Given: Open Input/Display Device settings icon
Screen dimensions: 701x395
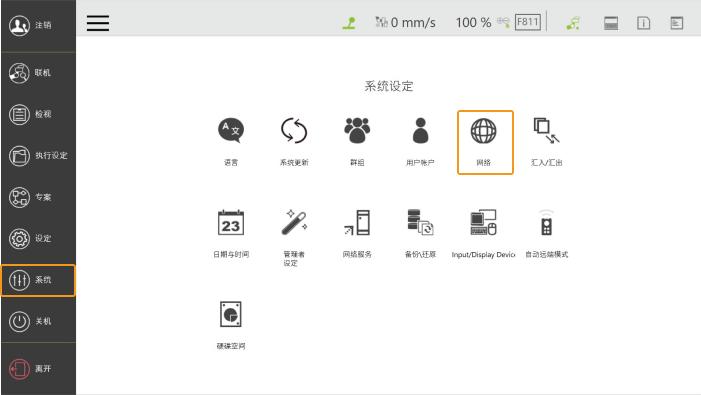Looking at the screenshot, I should (x=484, y=223).
